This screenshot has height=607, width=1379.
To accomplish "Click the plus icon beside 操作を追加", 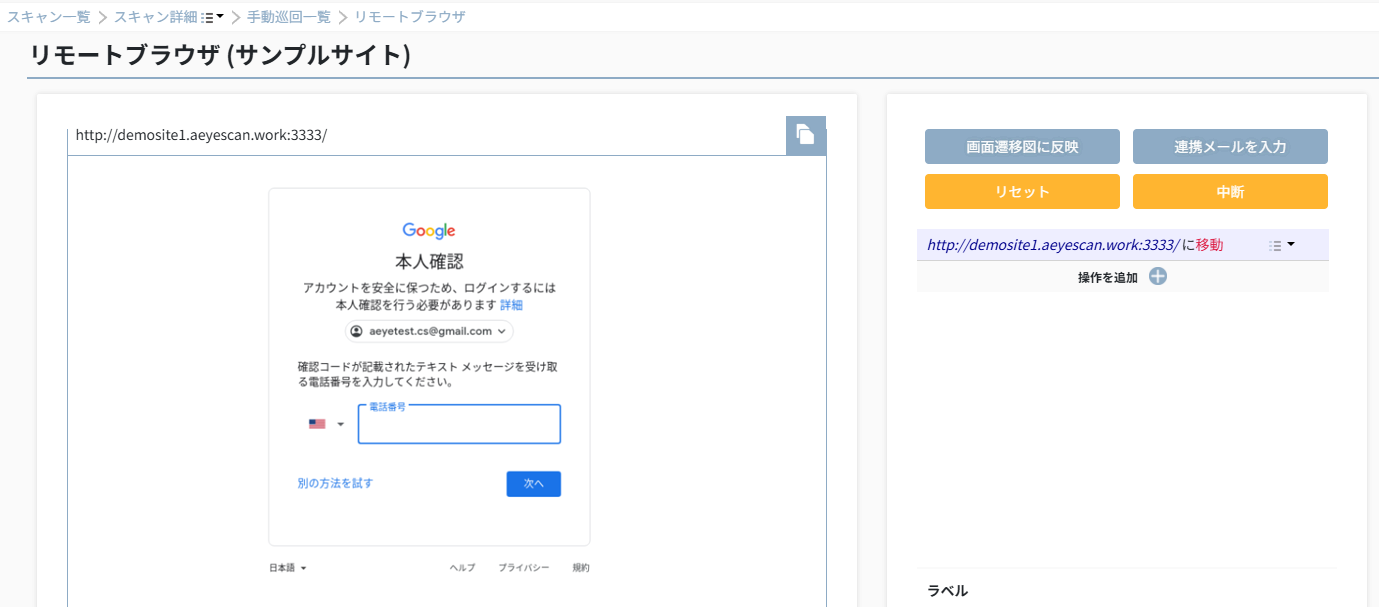I will (x=1158, y=277).
